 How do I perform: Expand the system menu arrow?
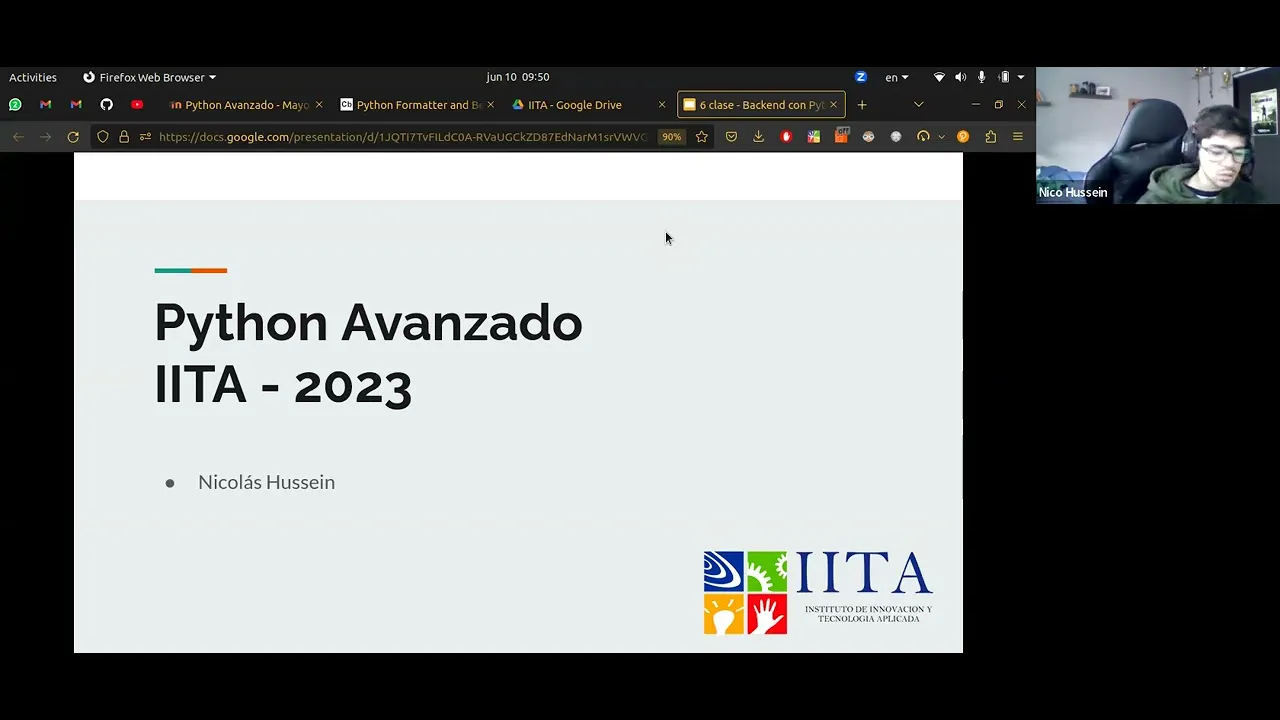pyautogui.click(x=1021, y=77)
